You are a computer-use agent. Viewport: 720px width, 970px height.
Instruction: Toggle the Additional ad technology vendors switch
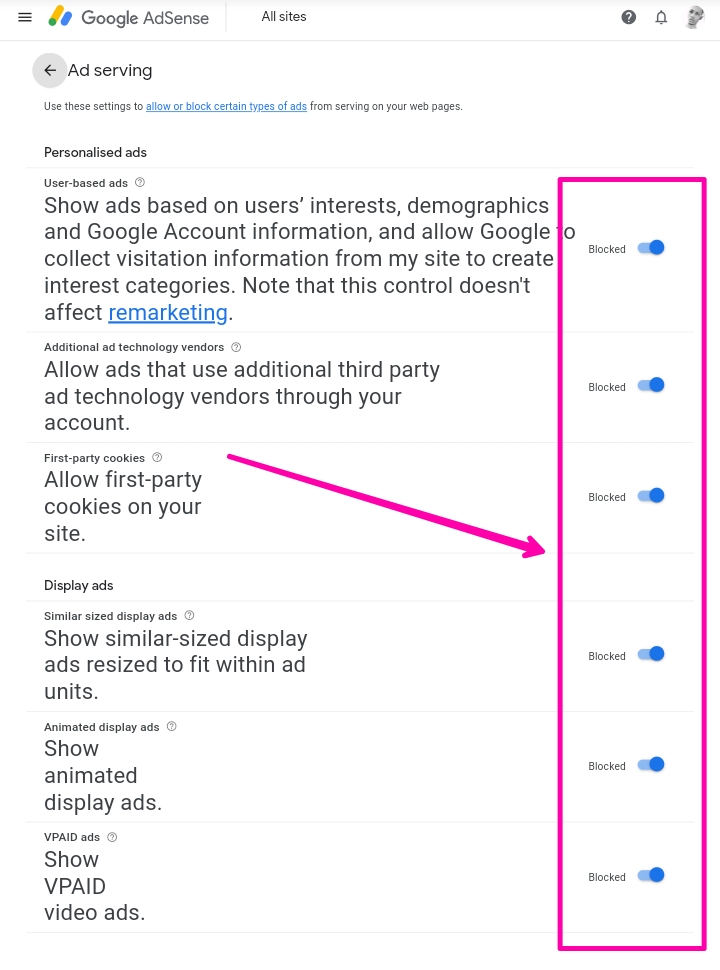(651, 385)
